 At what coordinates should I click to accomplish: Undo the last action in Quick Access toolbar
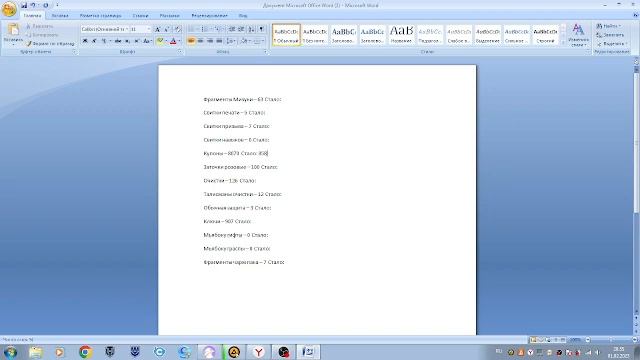(33, 5)
